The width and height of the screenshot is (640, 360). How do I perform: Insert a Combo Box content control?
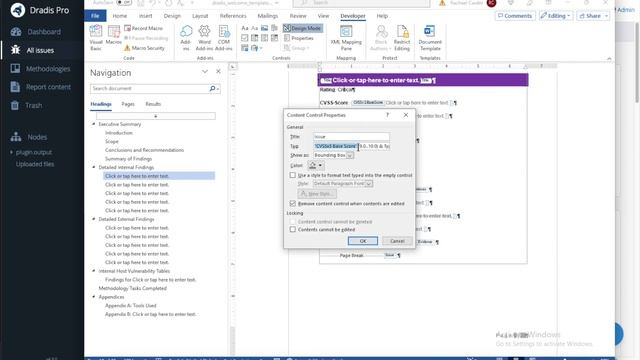pos(254,38)
